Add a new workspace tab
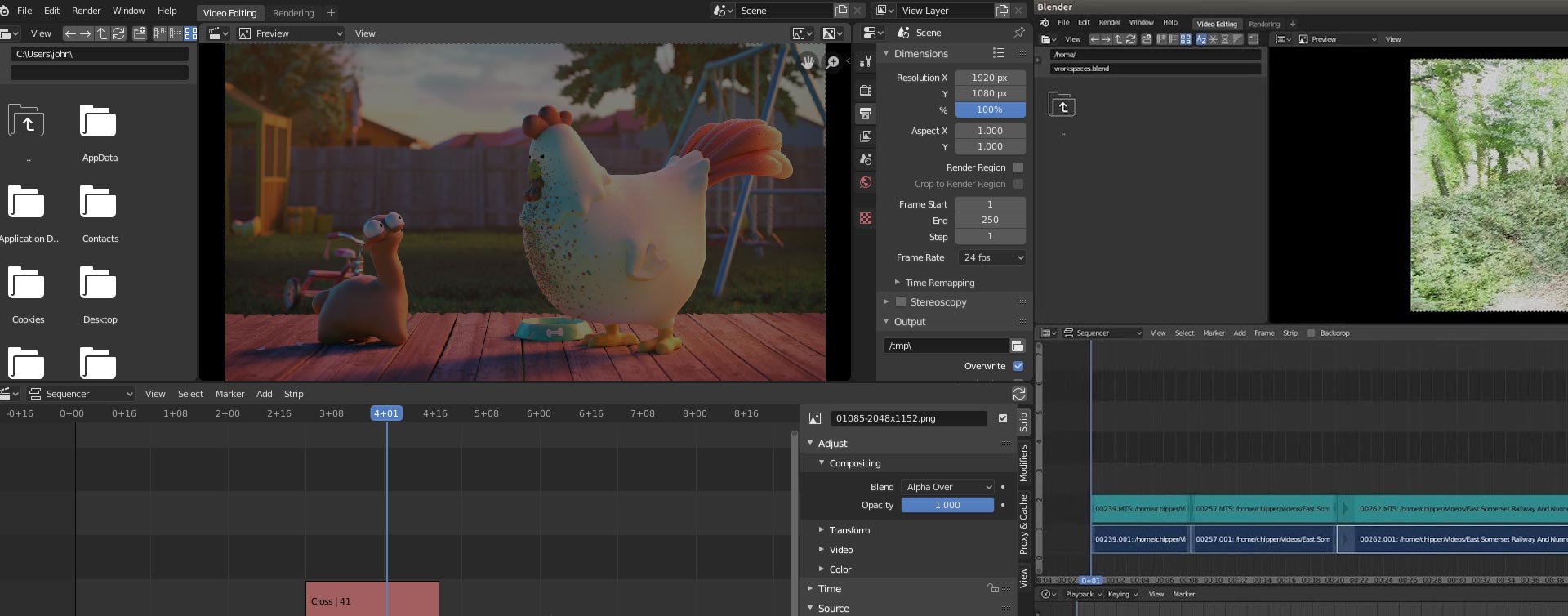1568x616 pixels. point(331,13)
